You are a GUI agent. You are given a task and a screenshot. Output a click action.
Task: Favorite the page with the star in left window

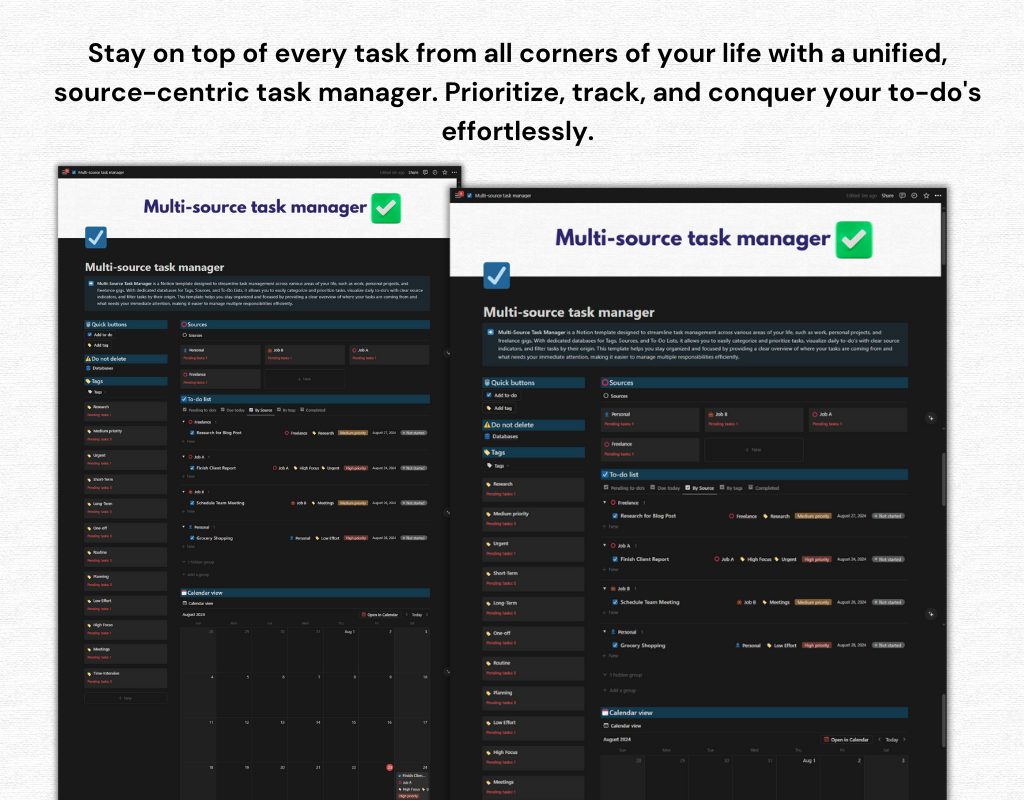[445, 172]
